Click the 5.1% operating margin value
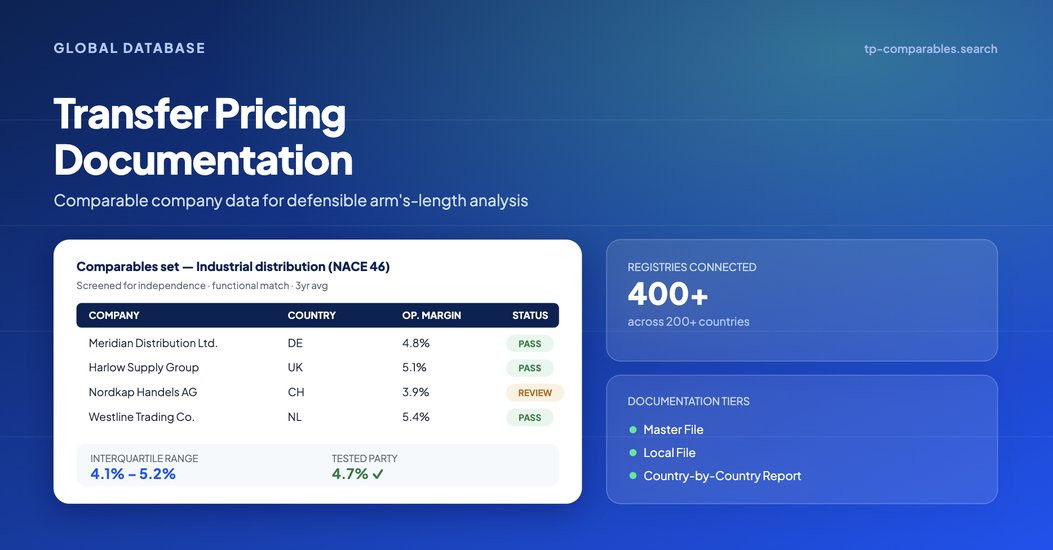The width and height of the screenshot is (1053, 550). (x=414, y=368)
